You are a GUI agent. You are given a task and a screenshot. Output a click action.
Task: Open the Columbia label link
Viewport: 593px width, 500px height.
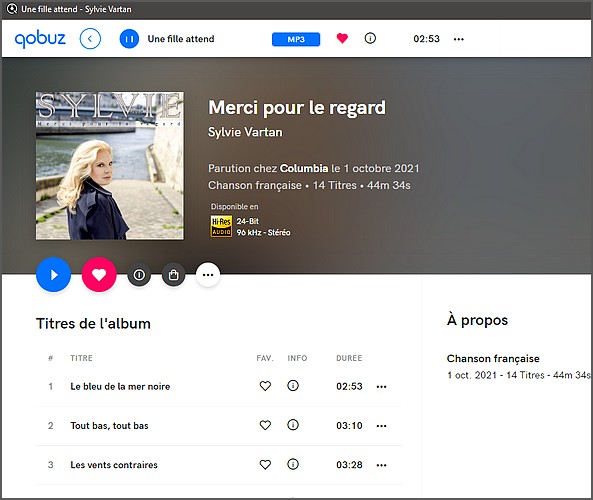(304, 168)
